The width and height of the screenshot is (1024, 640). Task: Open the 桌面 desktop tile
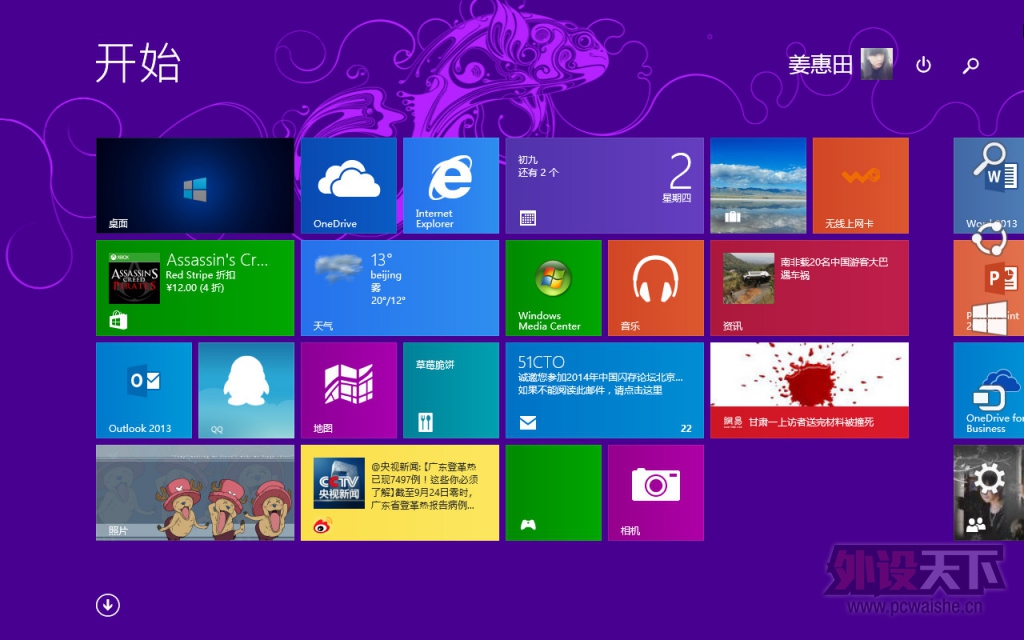pyautogui.click(x=195, y=185)
